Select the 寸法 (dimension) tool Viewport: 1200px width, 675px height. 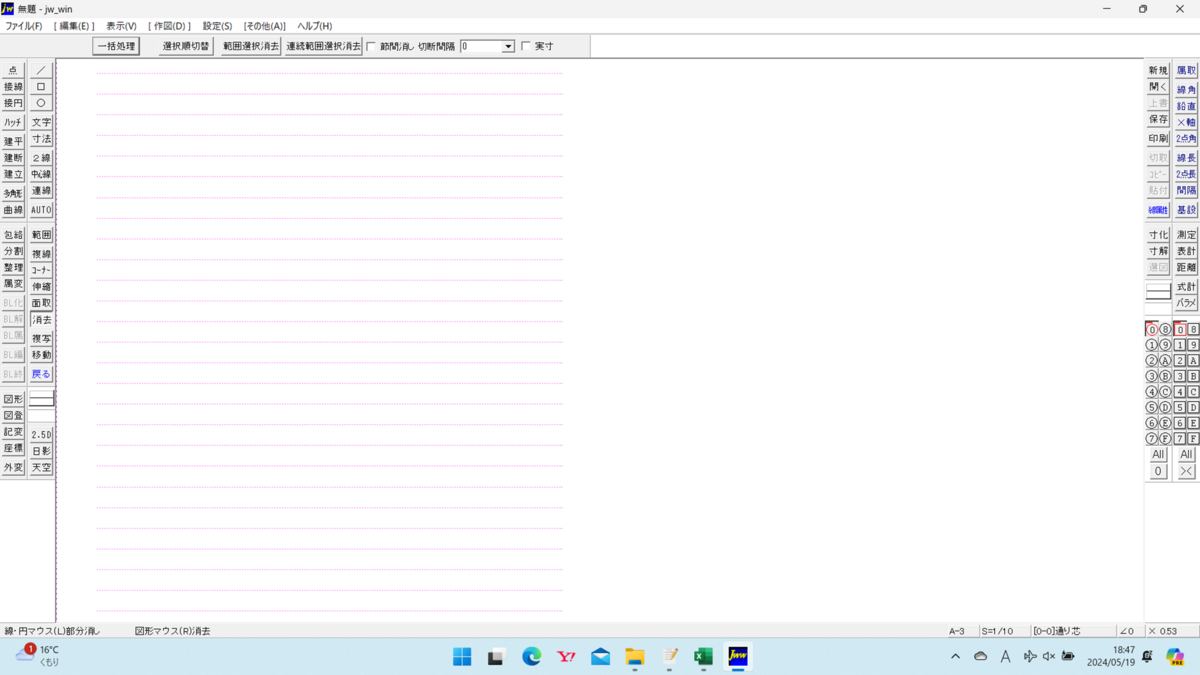coord(40,139)
